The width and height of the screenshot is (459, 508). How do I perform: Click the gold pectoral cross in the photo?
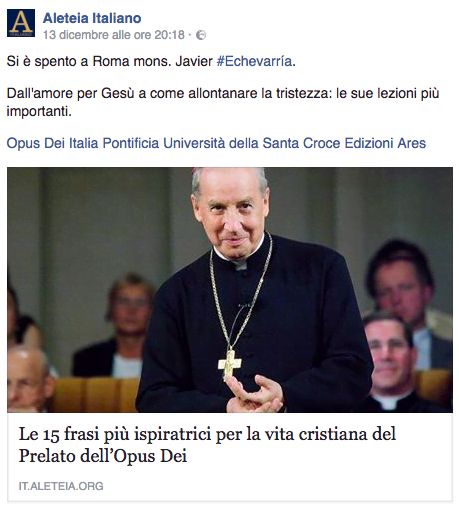coord(229,364)
